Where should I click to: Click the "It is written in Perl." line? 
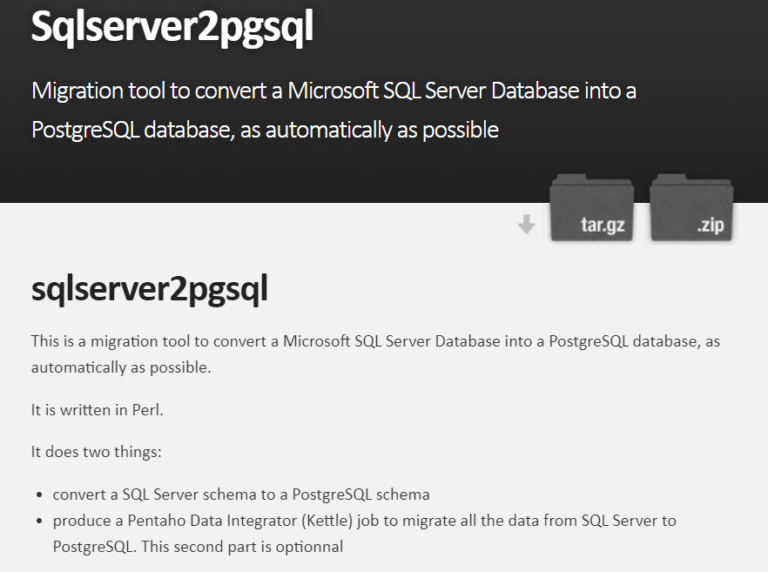(97, 409)
